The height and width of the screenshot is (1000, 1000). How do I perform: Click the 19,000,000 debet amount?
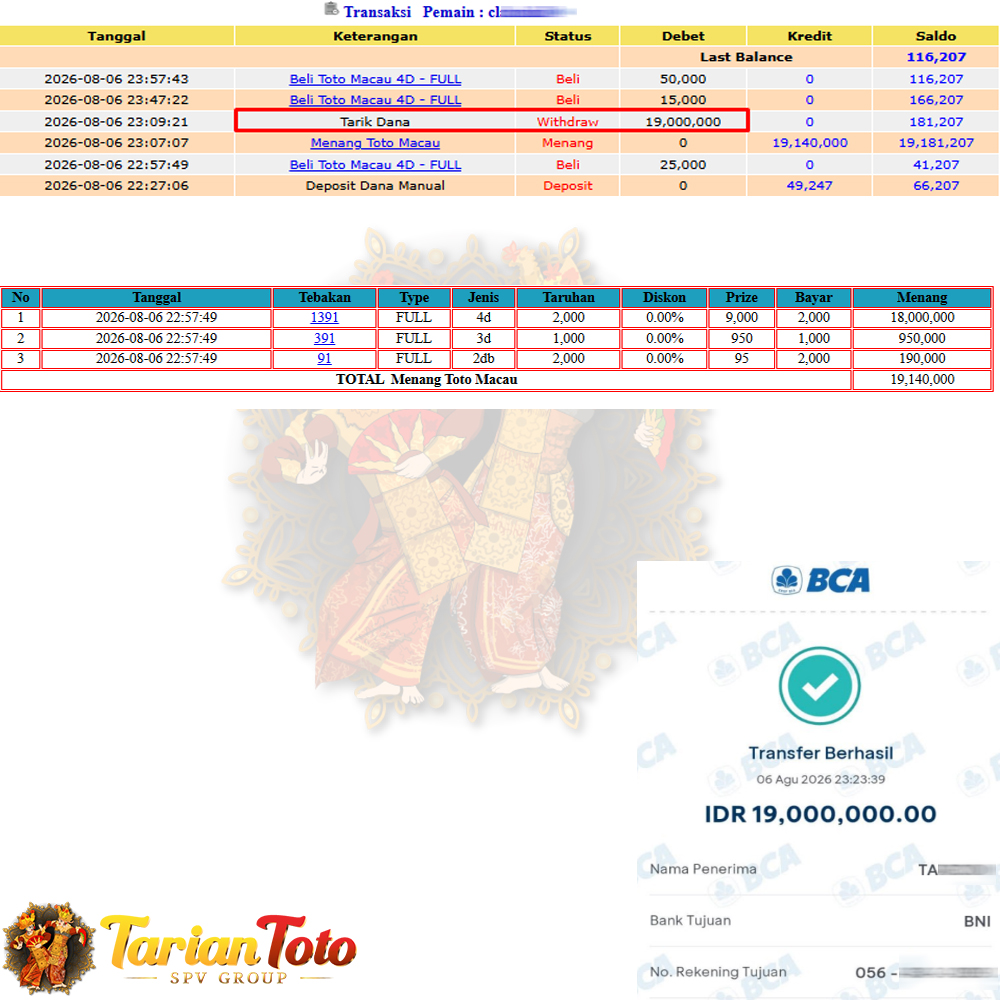pyautogui.click(x=683, y=122)
